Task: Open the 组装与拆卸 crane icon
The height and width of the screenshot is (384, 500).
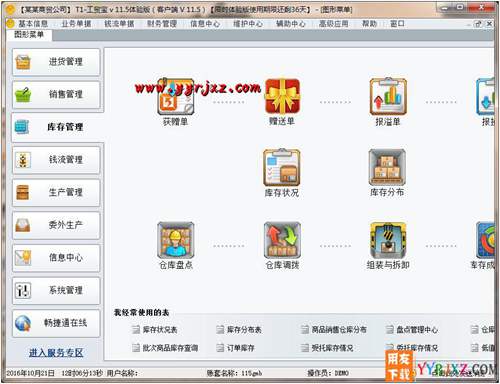Action: click(x=388, y=240)
